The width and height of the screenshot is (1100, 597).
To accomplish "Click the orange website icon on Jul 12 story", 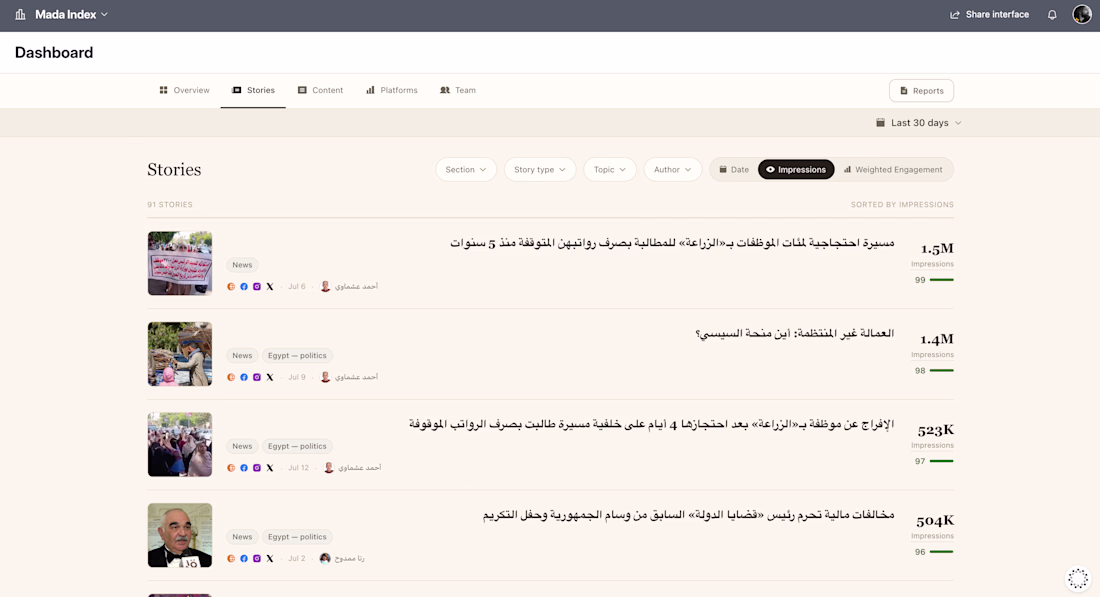I will coord(231,467).
